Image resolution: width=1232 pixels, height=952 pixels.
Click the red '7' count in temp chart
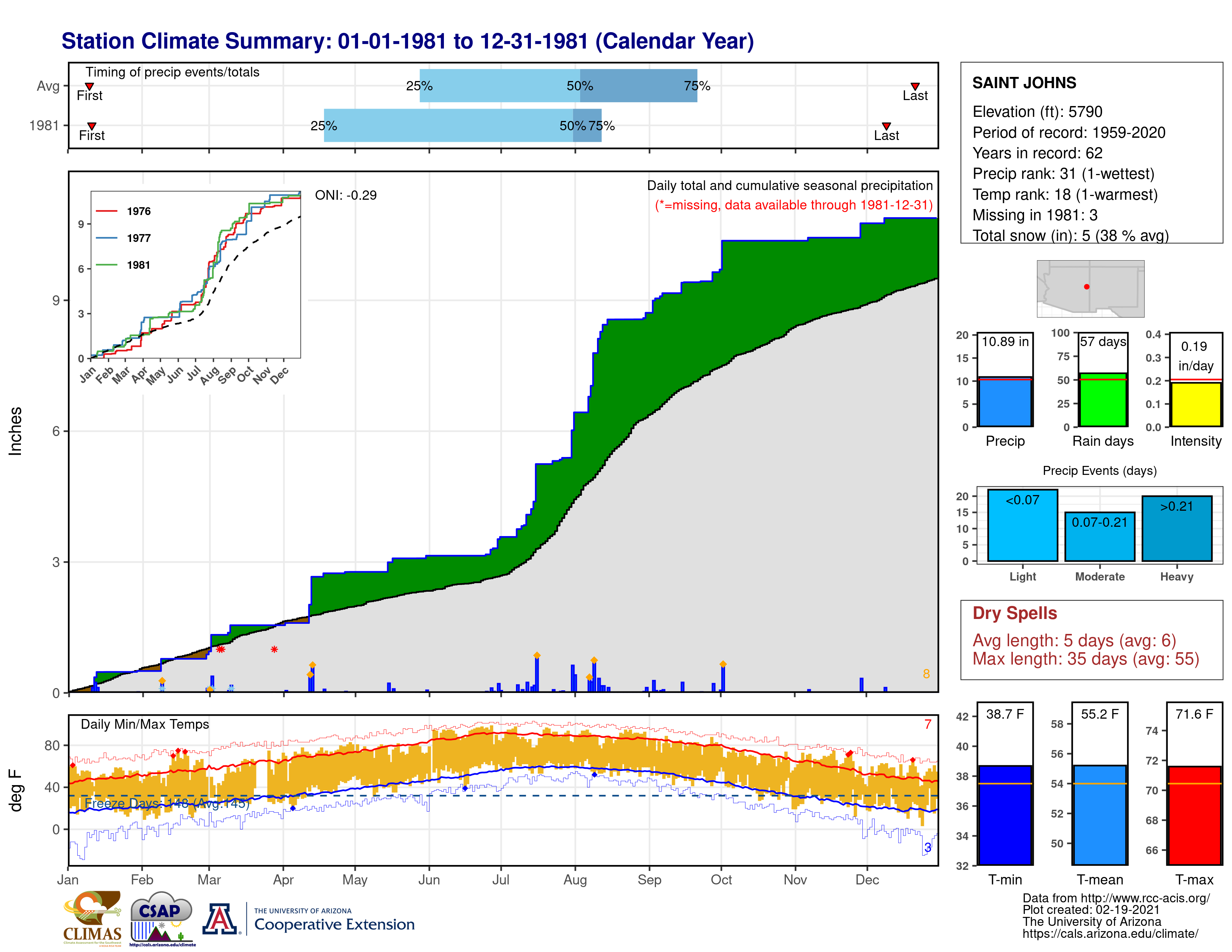click(927, 724)
